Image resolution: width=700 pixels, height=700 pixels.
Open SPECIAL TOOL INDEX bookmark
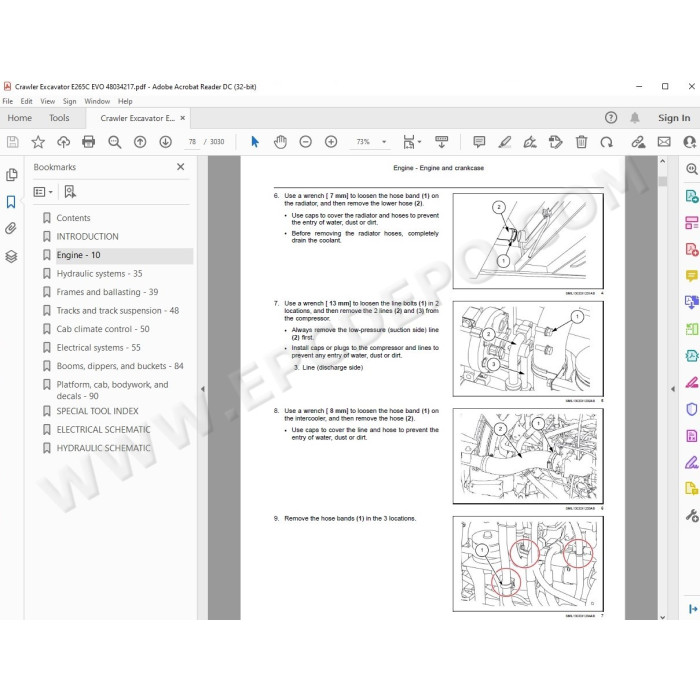[x=97, y=411]
